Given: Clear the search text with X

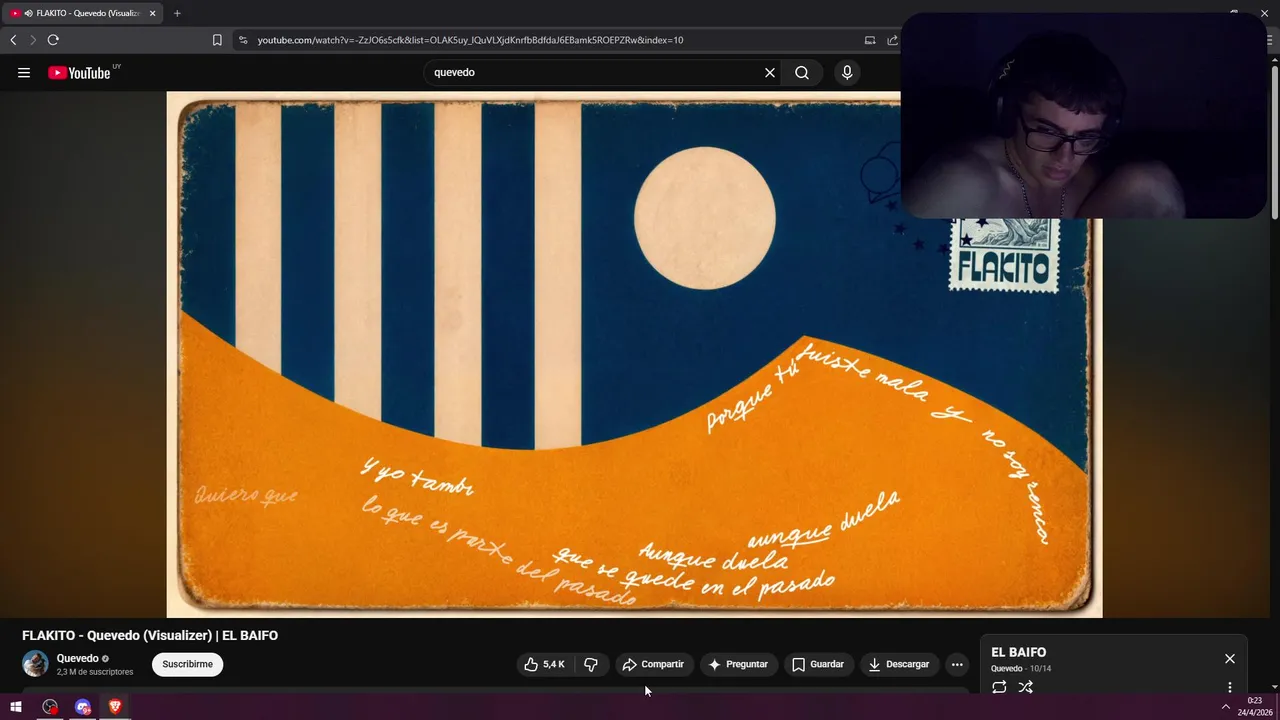Looking at the screenshot, I should 770,72.
